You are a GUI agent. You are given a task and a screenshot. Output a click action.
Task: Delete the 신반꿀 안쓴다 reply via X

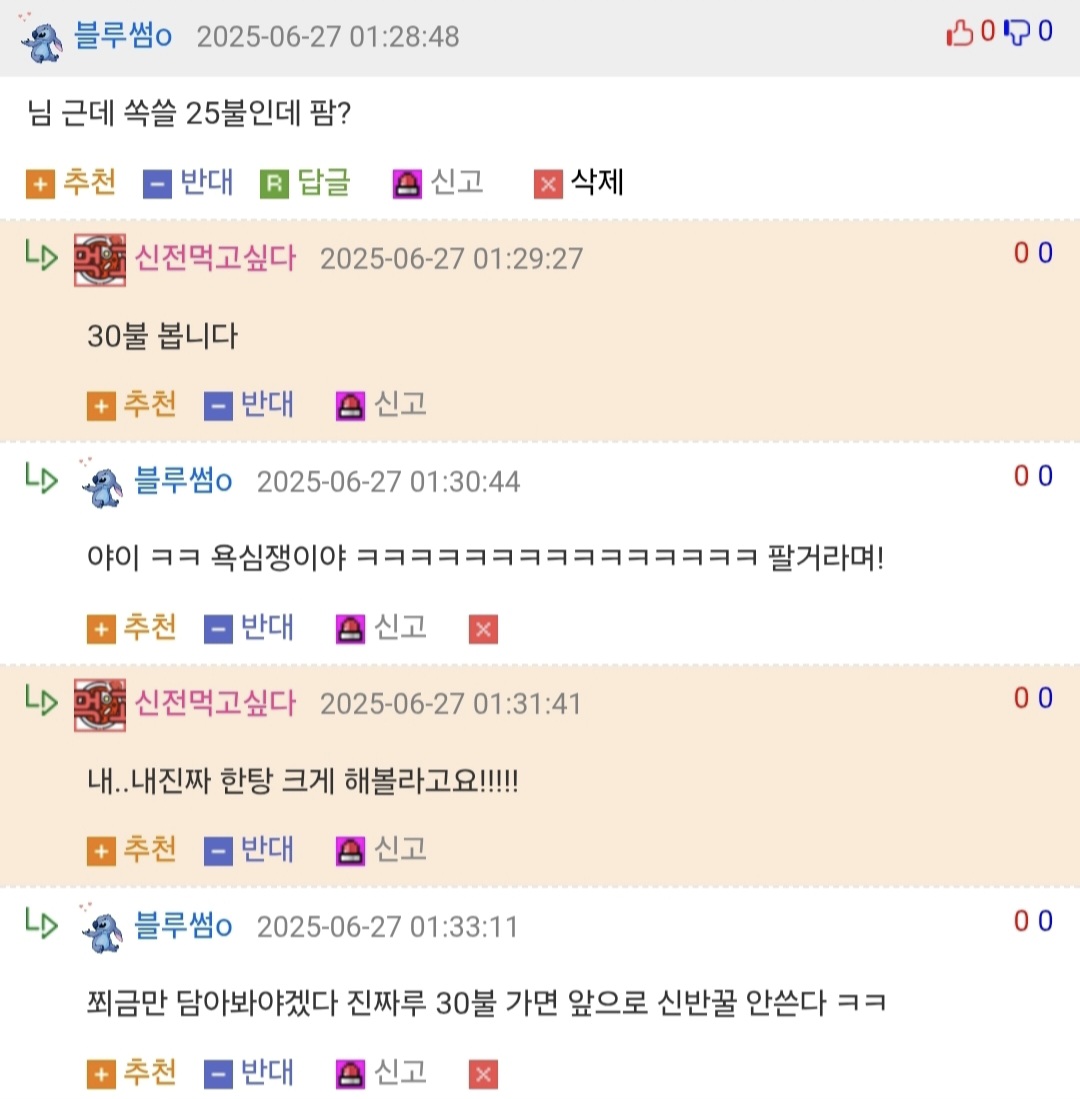click(483, 1074)
